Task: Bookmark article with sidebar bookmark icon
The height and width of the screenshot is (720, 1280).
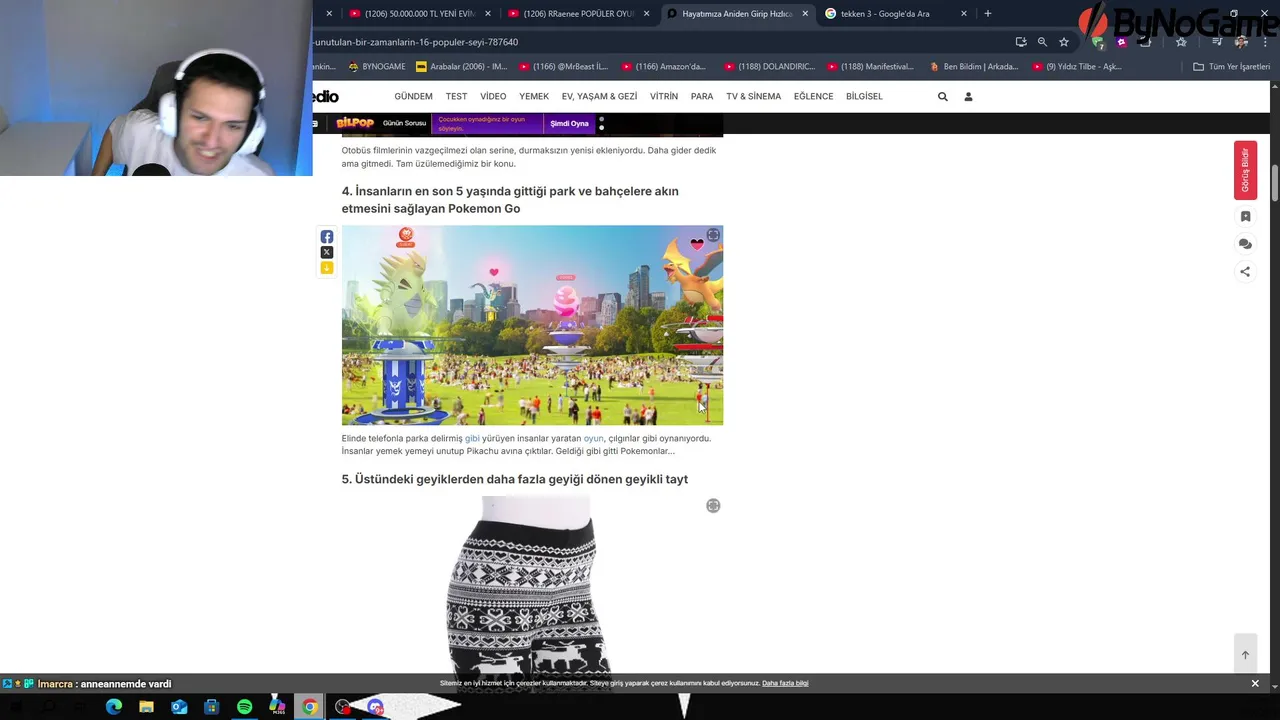Action: (1245, 216)
